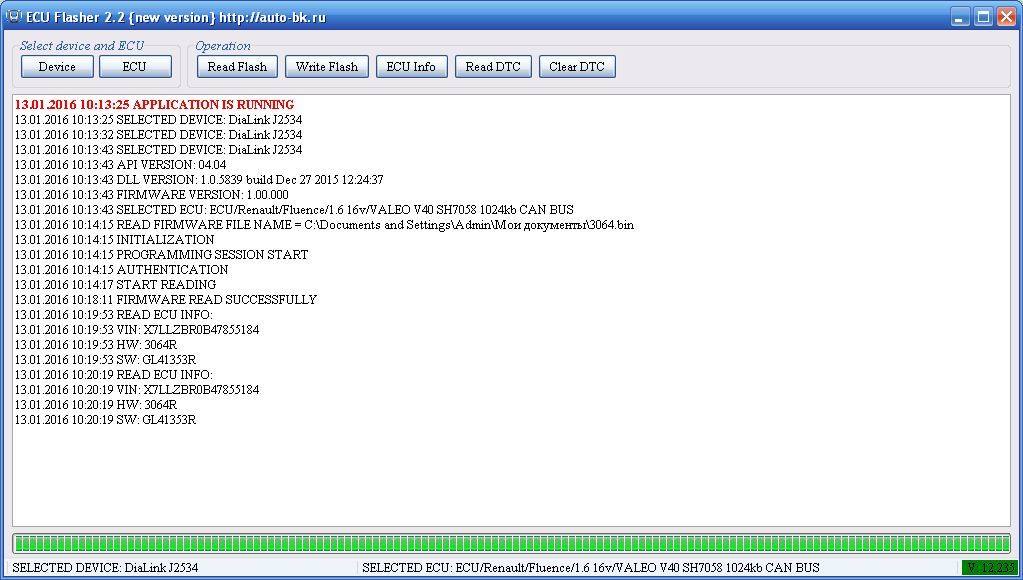The width and height of the screenshot is (1023, 580).
Task: Select the APPLICATION IS RUNNING log line
Action: 154,105
